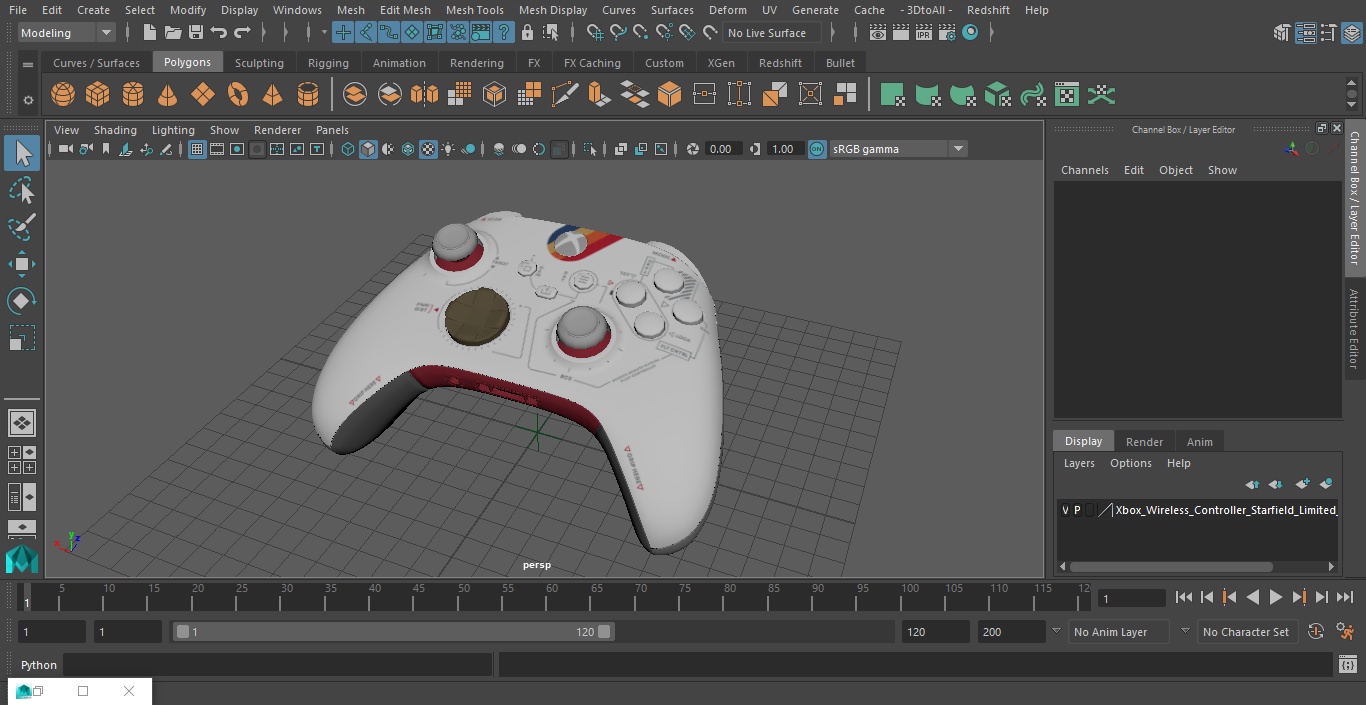This screenshot has width=1366, height=705.
Task: Play the animation forward
Action: (x=1276, y=597)
